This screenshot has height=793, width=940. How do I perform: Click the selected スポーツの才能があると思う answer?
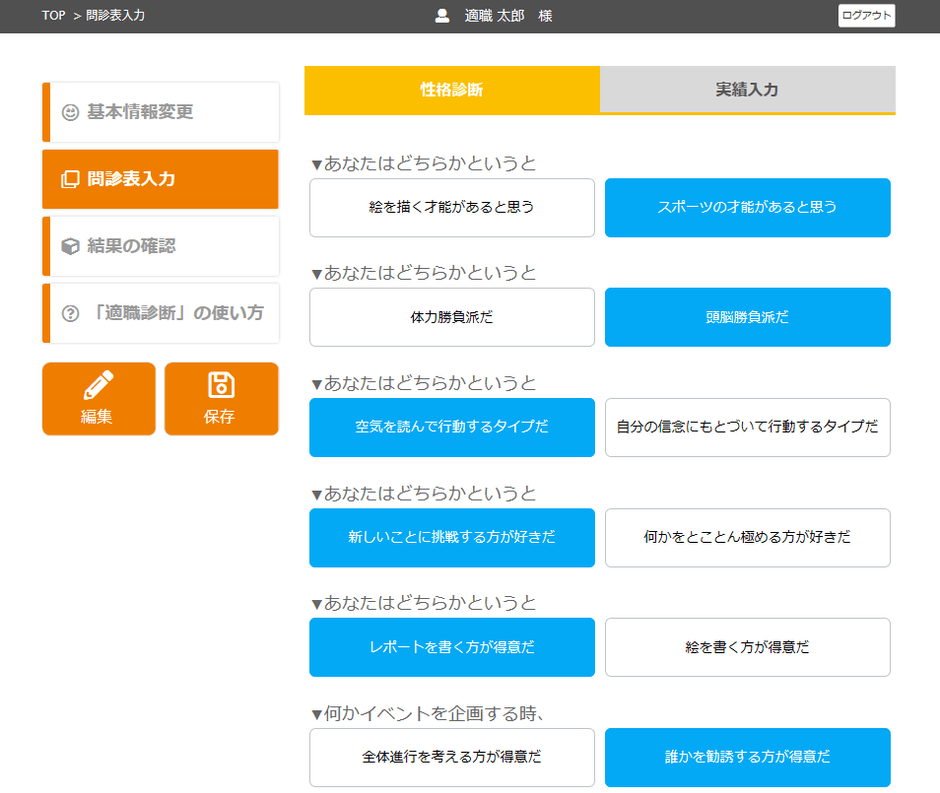point(747,208)
